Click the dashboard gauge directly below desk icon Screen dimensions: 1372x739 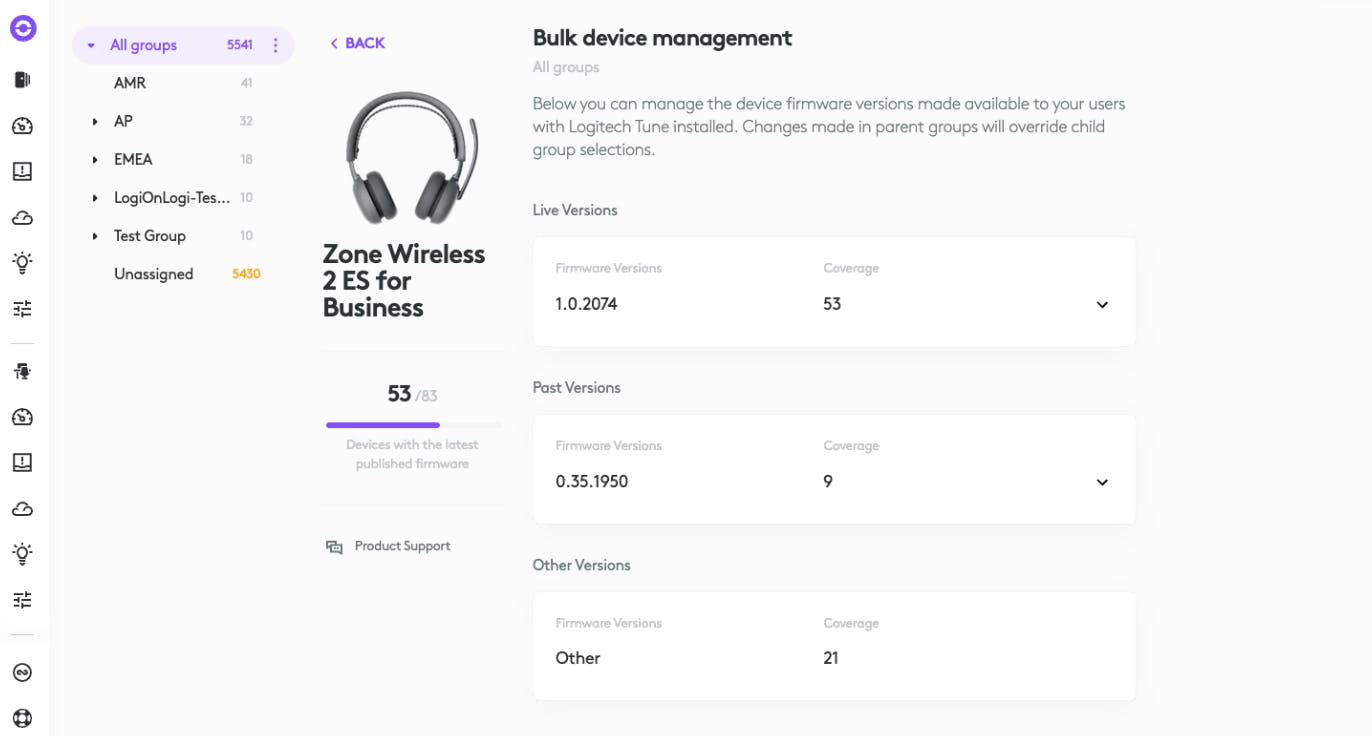point(22,417)
